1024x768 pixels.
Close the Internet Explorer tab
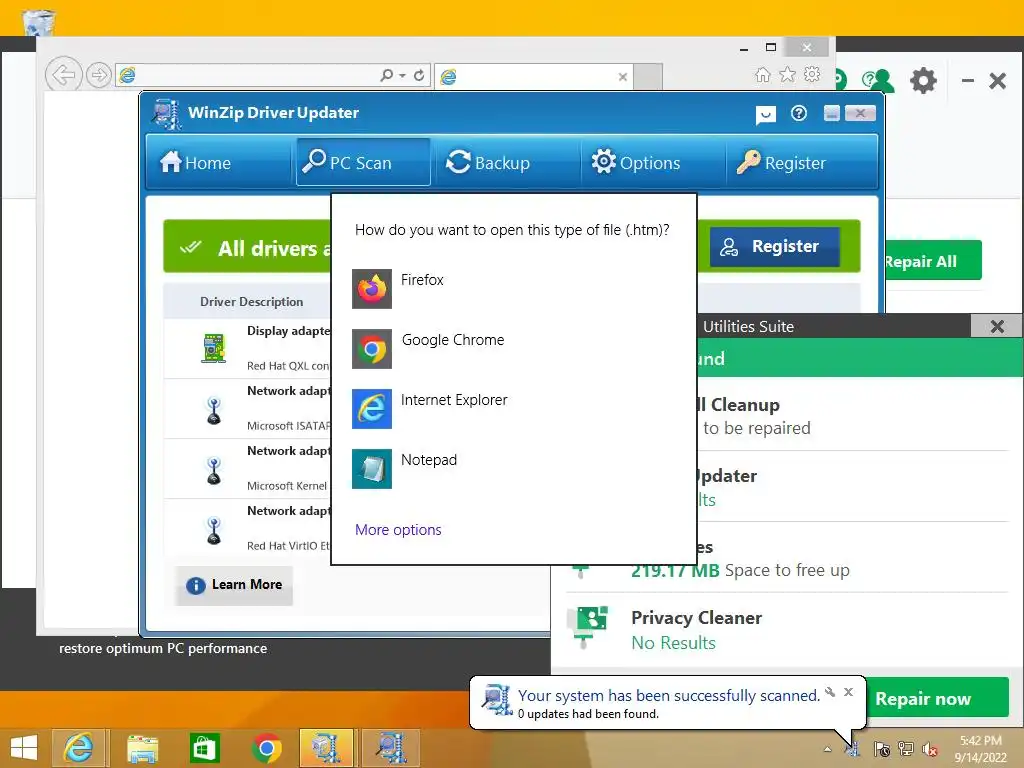tap(622, 77)
